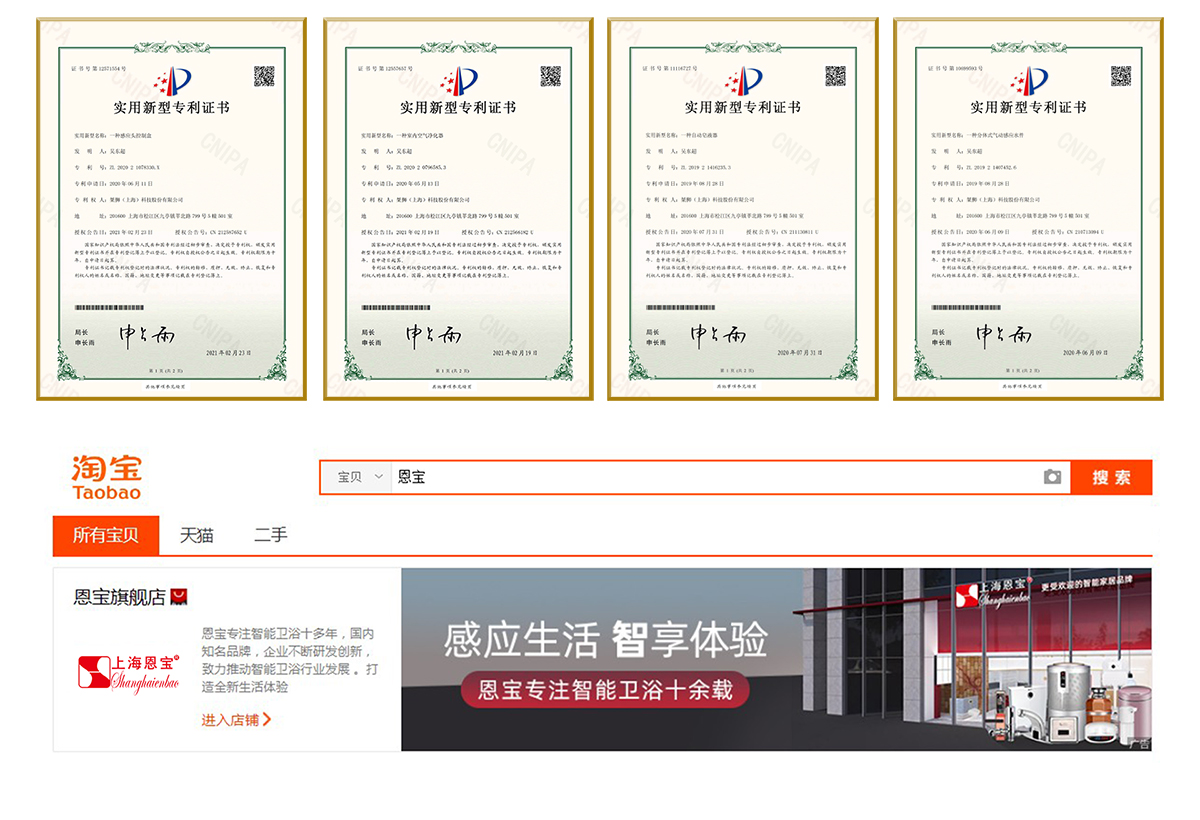The height and width of the screenshot is (820, 1200).
Task: Click the 实用新型专利证书 title on the 2020年07月31日 certificate
Action: coord(743,107)
